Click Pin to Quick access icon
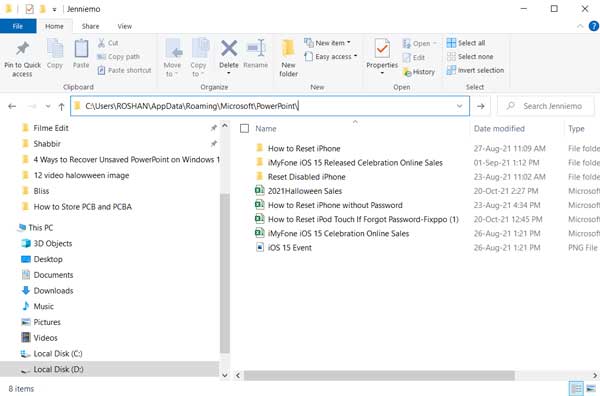 (x=22, y=49)
